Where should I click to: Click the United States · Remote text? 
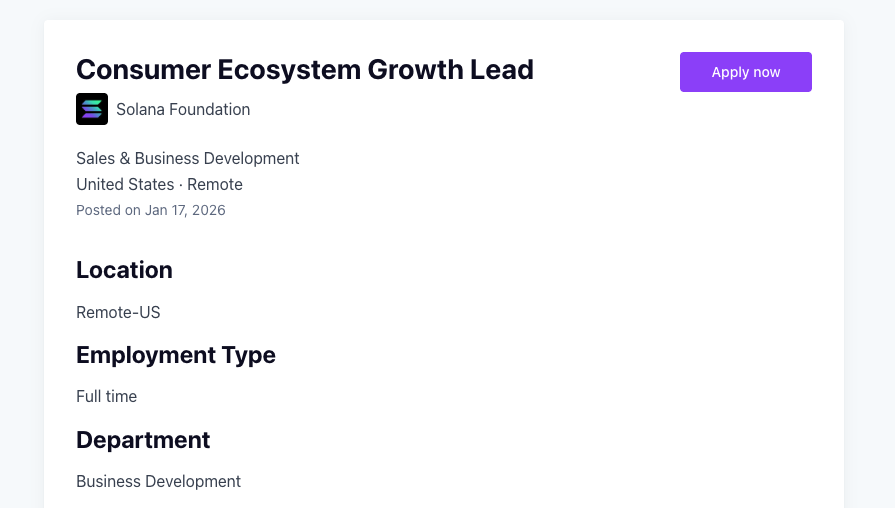click(159, 184)
